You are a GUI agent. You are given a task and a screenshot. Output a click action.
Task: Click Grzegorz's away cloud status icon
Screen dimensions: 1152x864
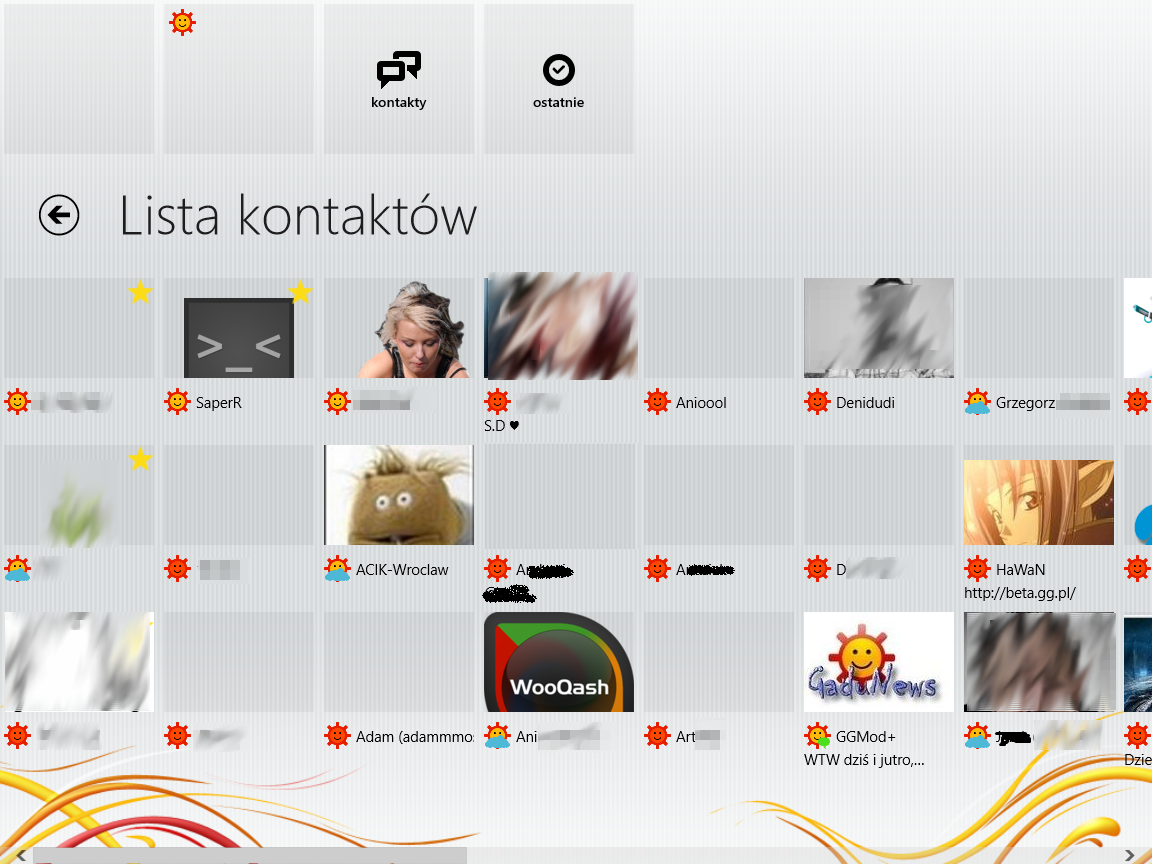coord(977,402)
